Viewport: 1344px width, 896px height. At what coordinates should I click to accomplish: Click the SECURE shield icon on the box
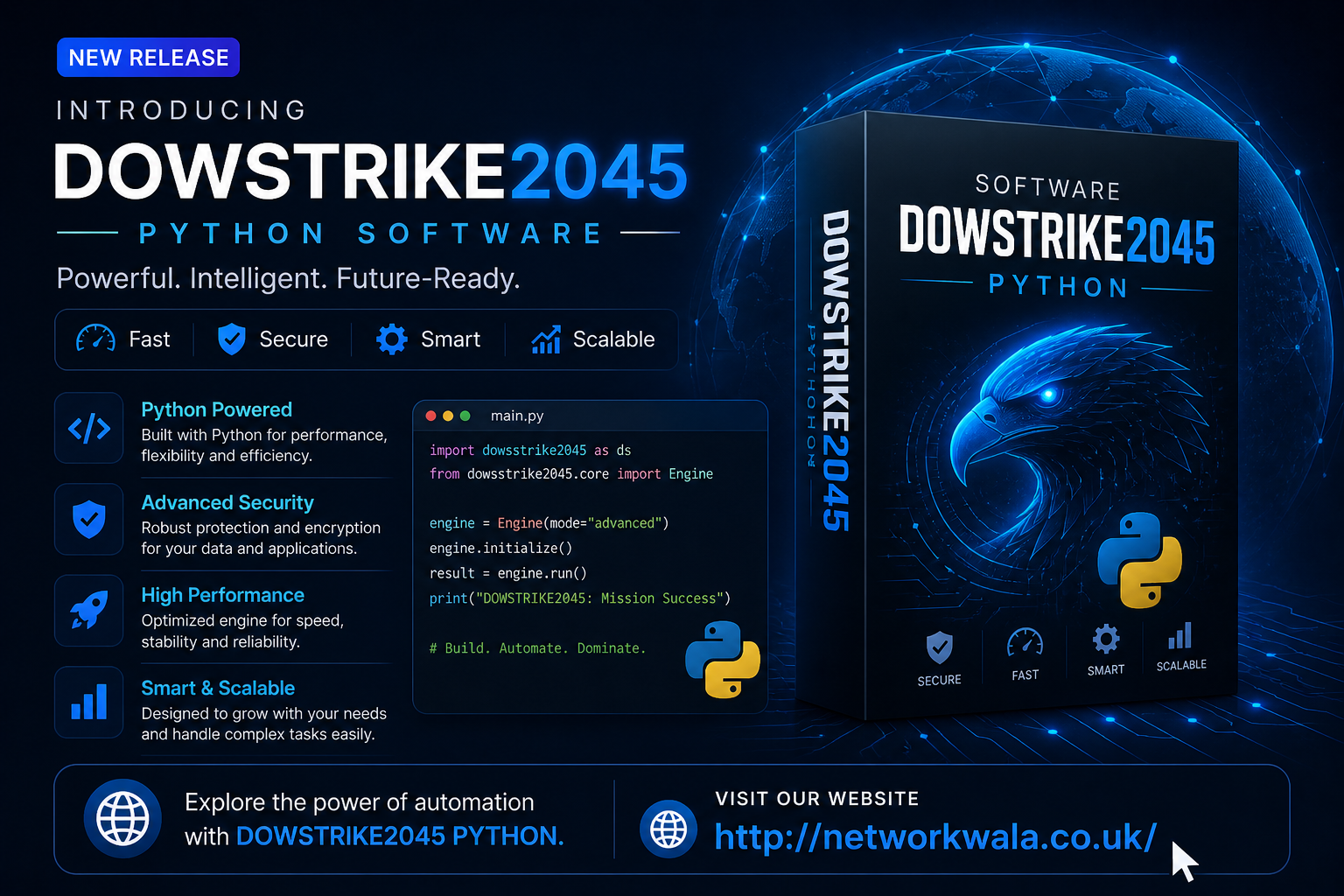(x=939, y=647)
